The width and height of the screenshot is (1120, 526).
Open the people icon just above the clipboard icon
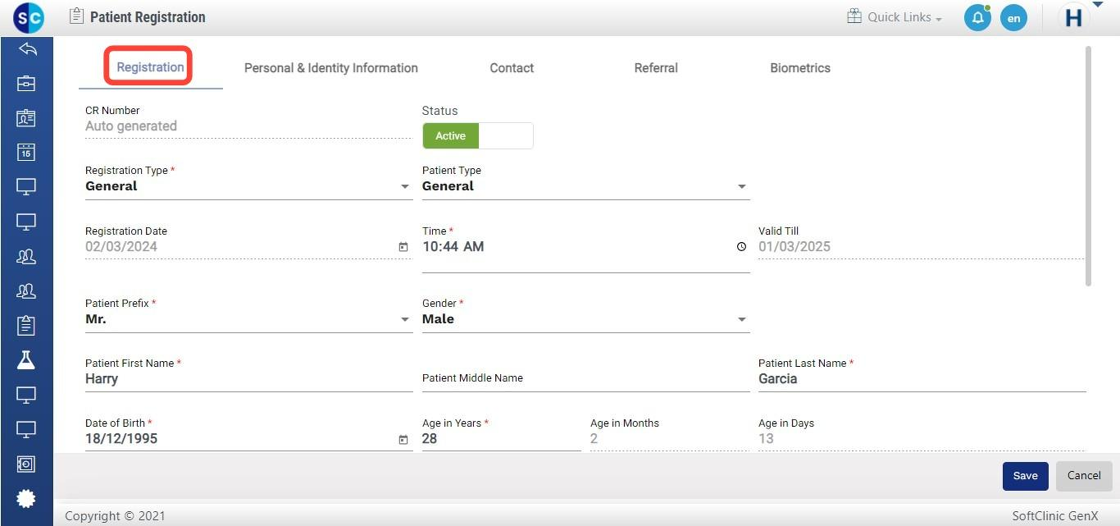point(26,291)
